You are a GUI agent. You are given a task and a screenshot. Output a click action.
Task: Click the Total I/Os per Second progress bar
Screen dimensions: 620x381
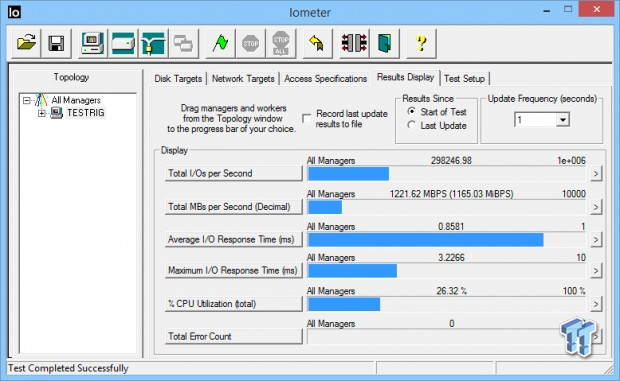click(x=446, y=174)
